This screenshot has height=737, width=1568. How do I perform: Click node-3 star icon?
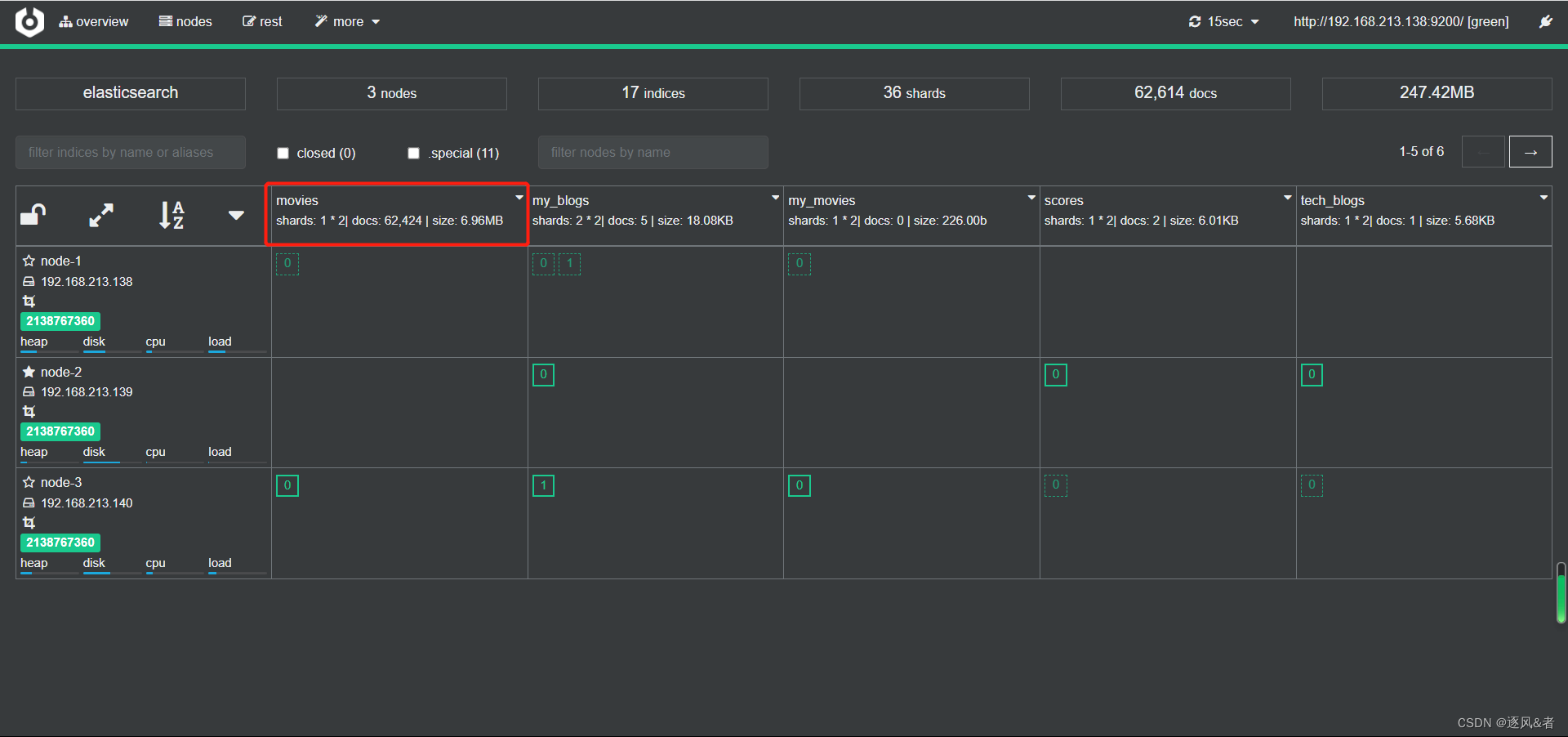click(29, 482)
